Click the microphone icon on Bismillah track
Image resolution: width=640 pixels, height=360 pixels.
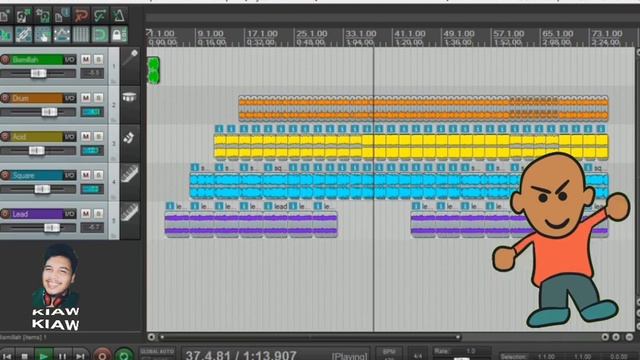pos(130,59)
